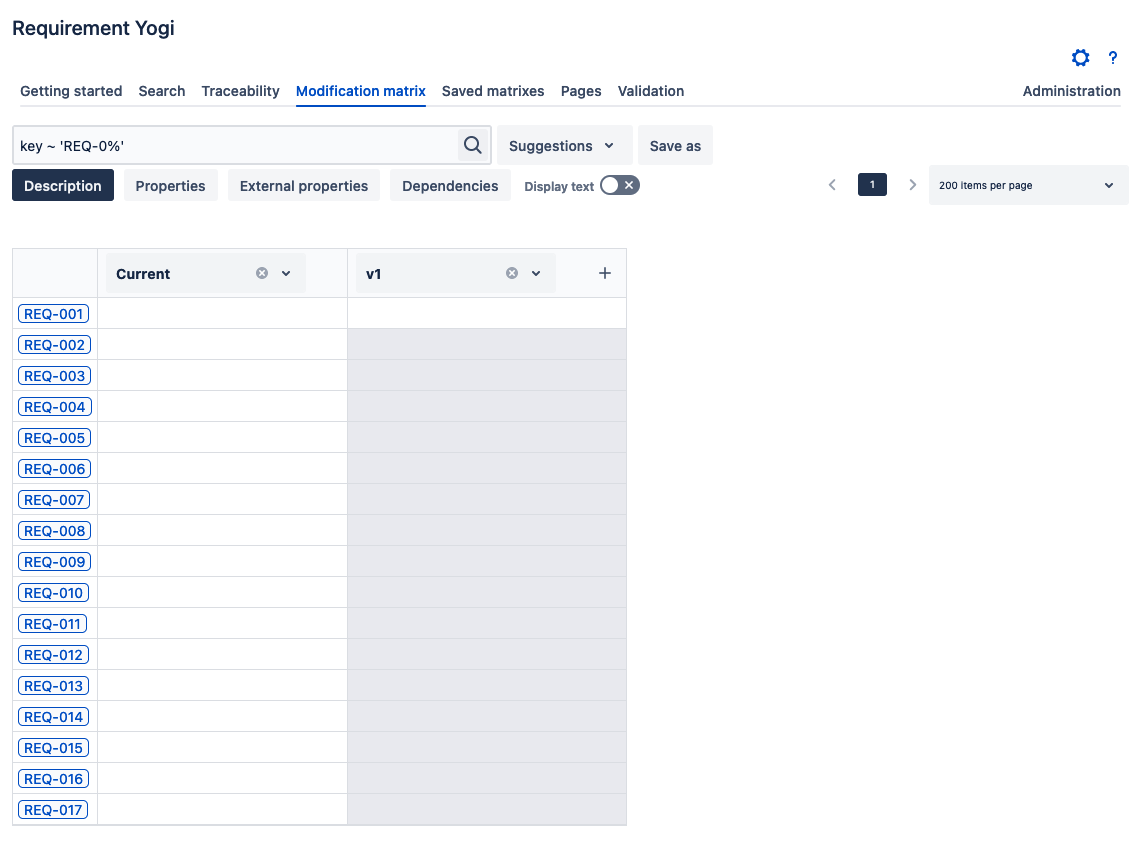Viewport: 1147px width, 860px height.
Task: Click the search magnifier icon
Action: [472, 145]
